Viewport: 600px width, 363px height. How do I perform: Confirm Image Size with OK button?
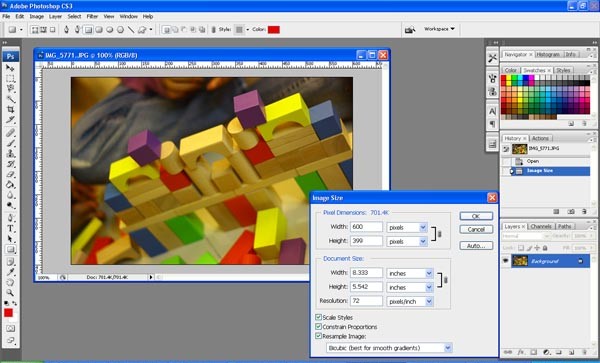coord(476,216)
